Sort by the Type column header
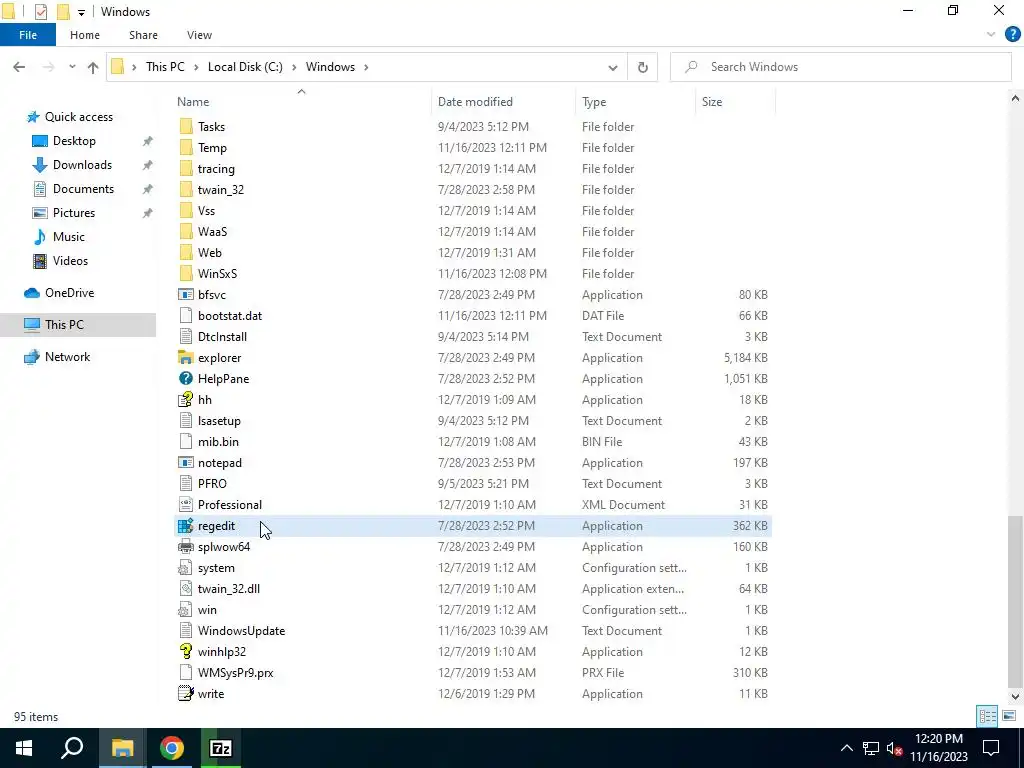Screen dimensions: 1024x768 594,102
